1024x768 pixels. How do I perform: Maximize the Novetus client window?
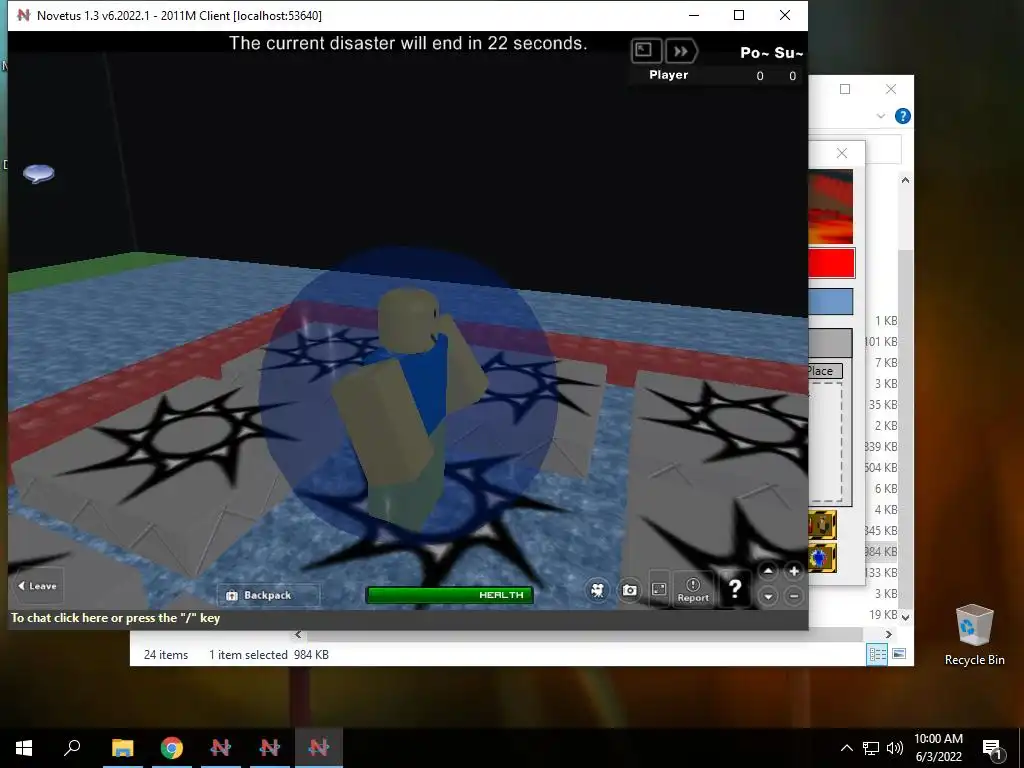click(739, 15)
